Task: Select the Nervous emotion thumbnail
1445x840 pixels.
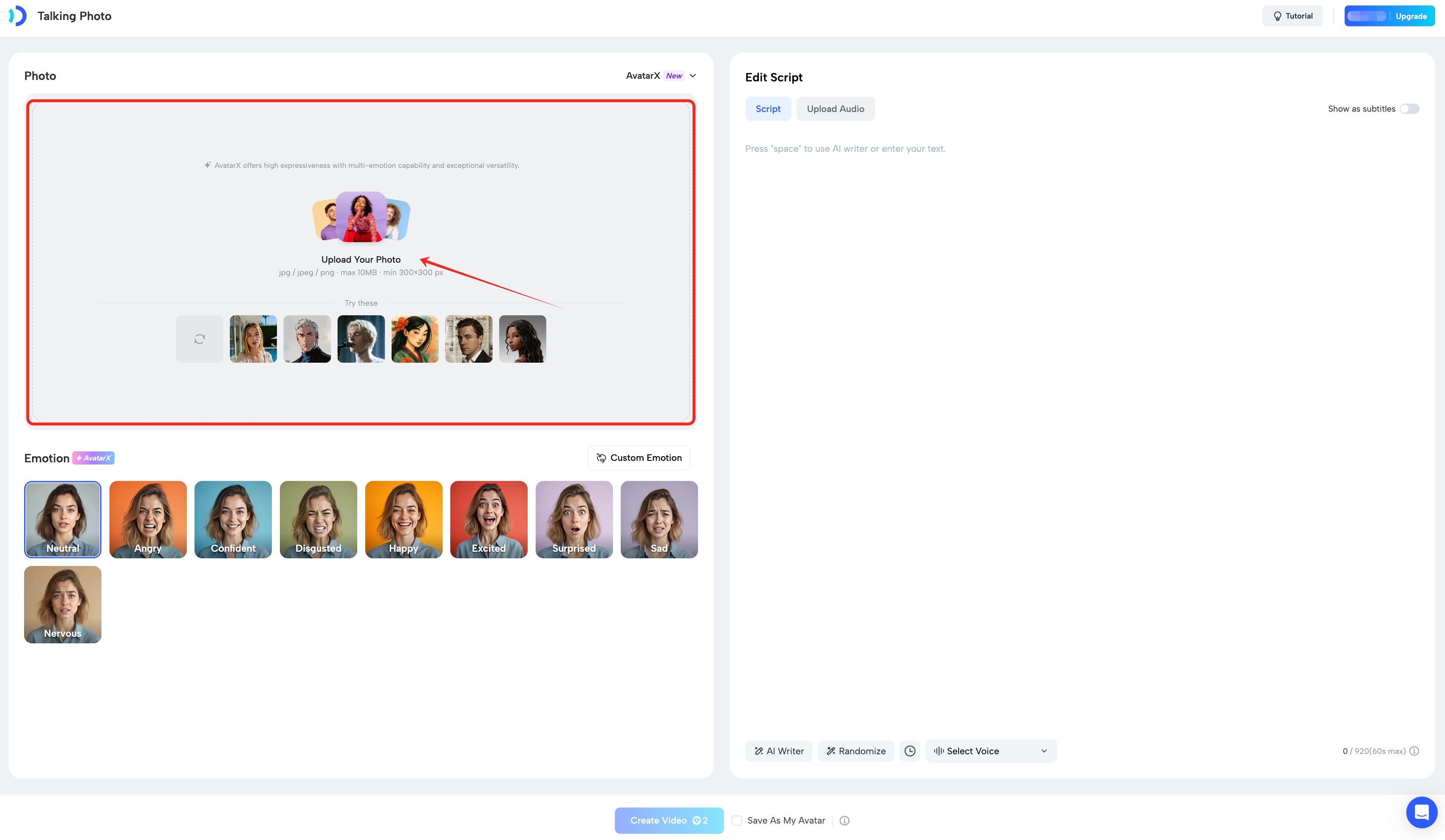Action: (x=62, y=604)
